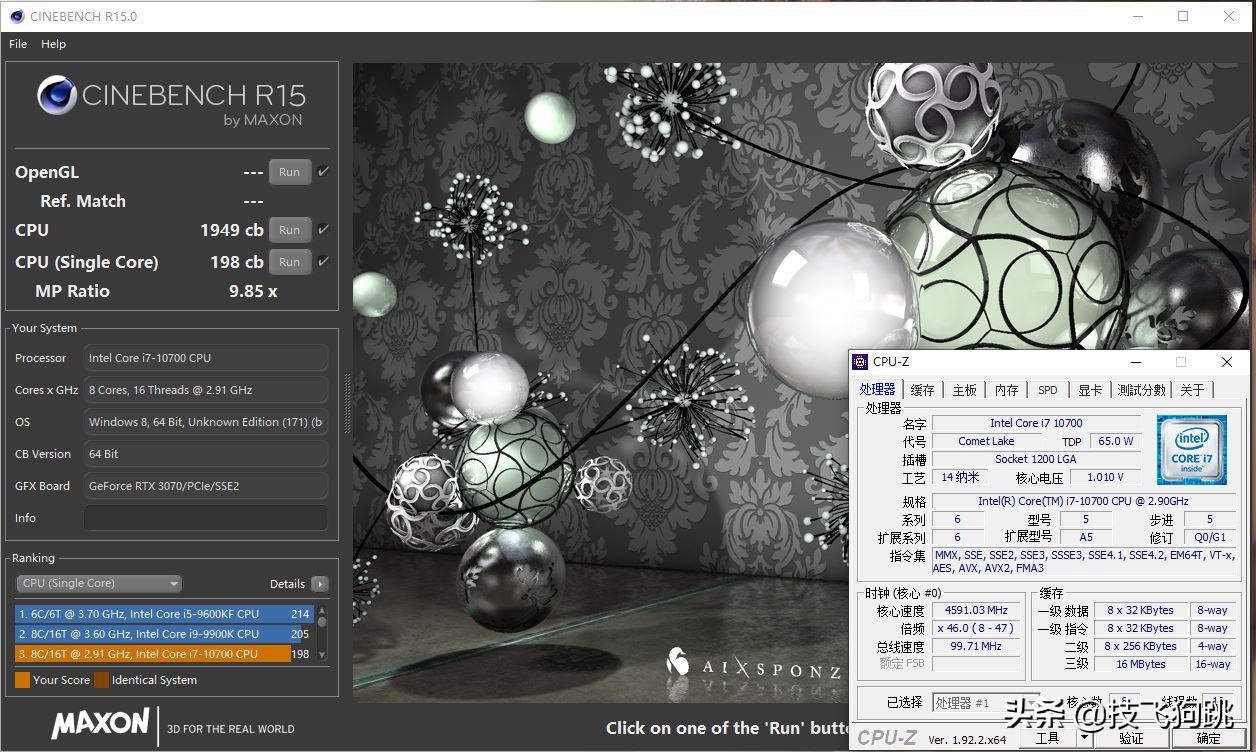The height and width of the screenshot is (752, 1256).
Task: Click the 修订 value Q0/G1
Action: (1209, 537)
